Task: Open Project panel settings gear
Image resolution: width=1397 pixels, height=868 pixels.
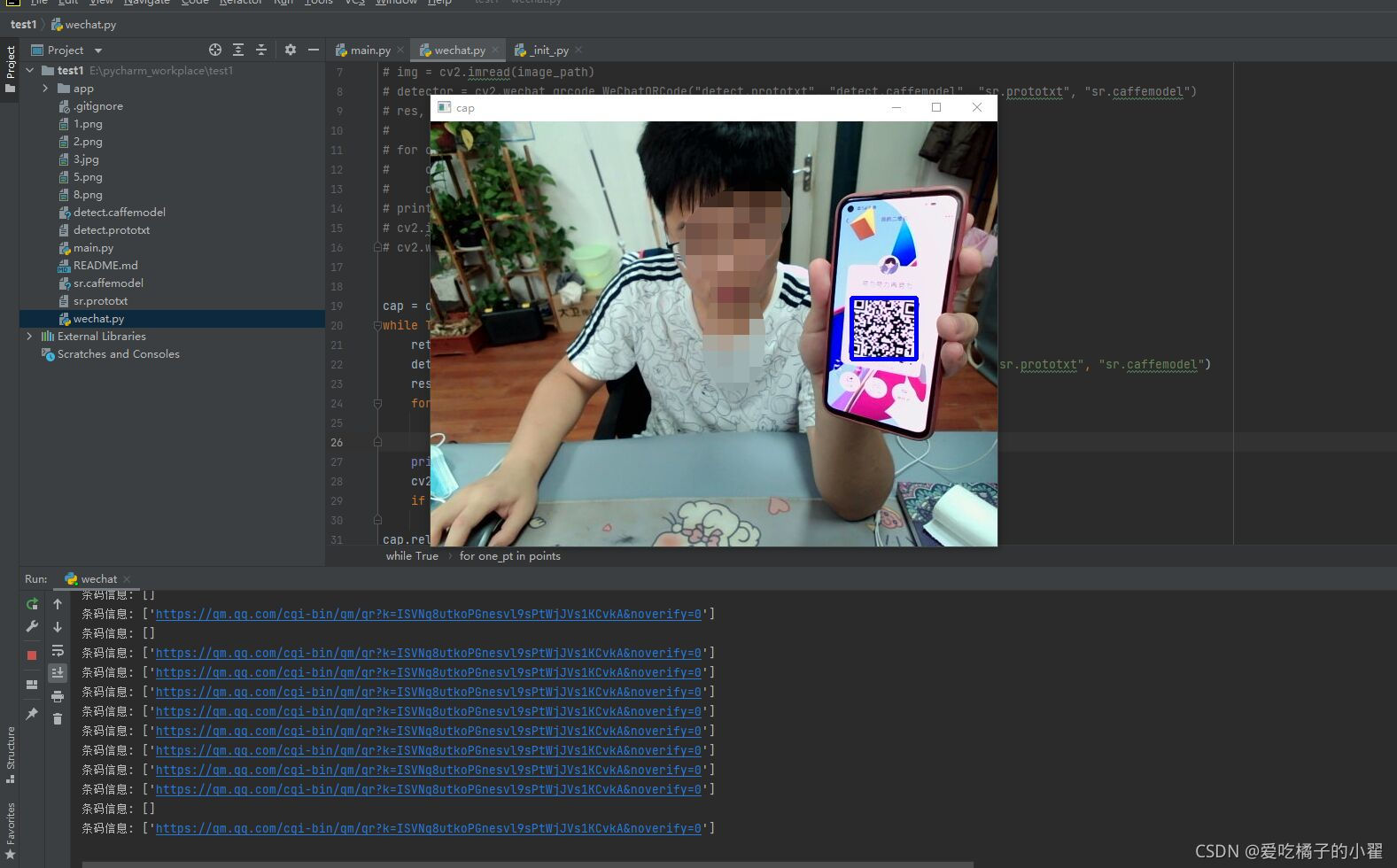Action: 291,50
